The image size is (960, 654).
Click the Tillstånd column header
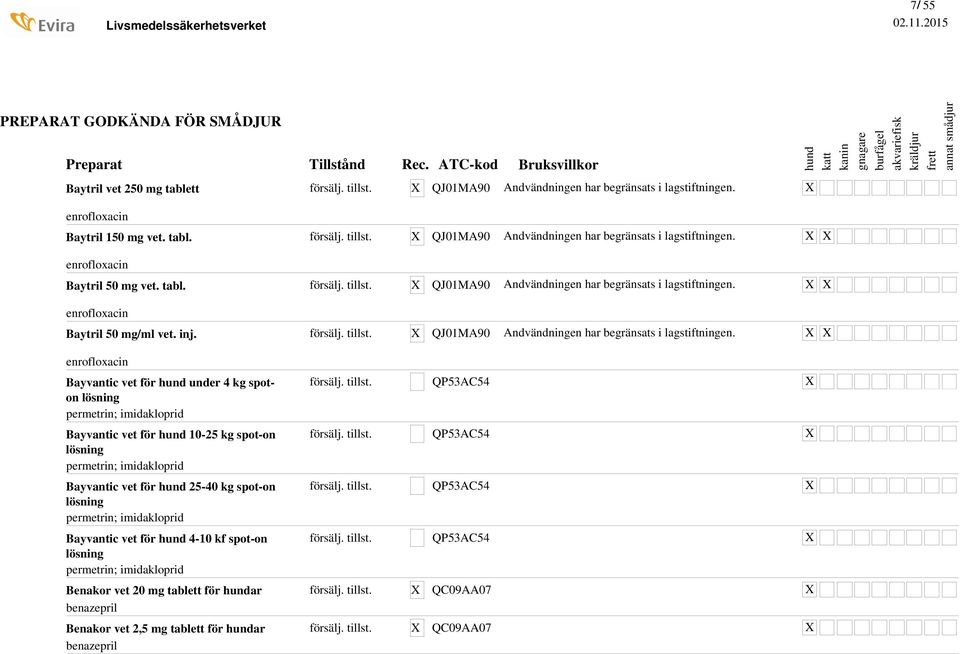337,164
